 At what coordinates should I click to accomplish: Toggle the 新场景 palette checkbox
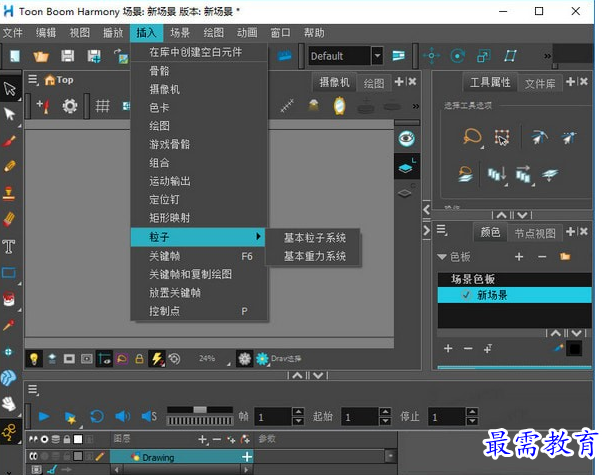click(x=466, y=295)
